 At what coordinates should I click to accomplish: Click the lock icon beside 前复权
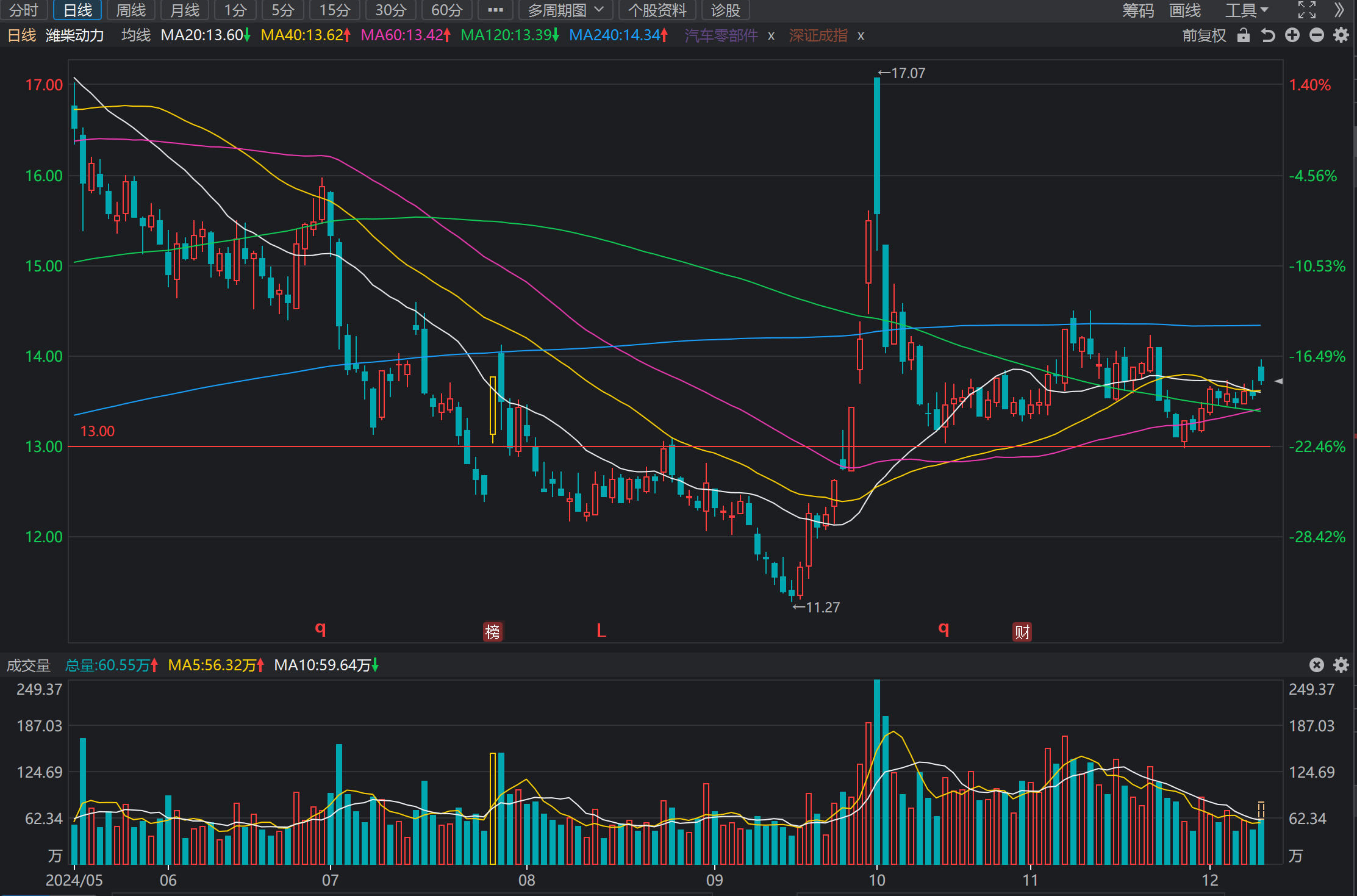pyautogui.click(x=1243, y=35)
